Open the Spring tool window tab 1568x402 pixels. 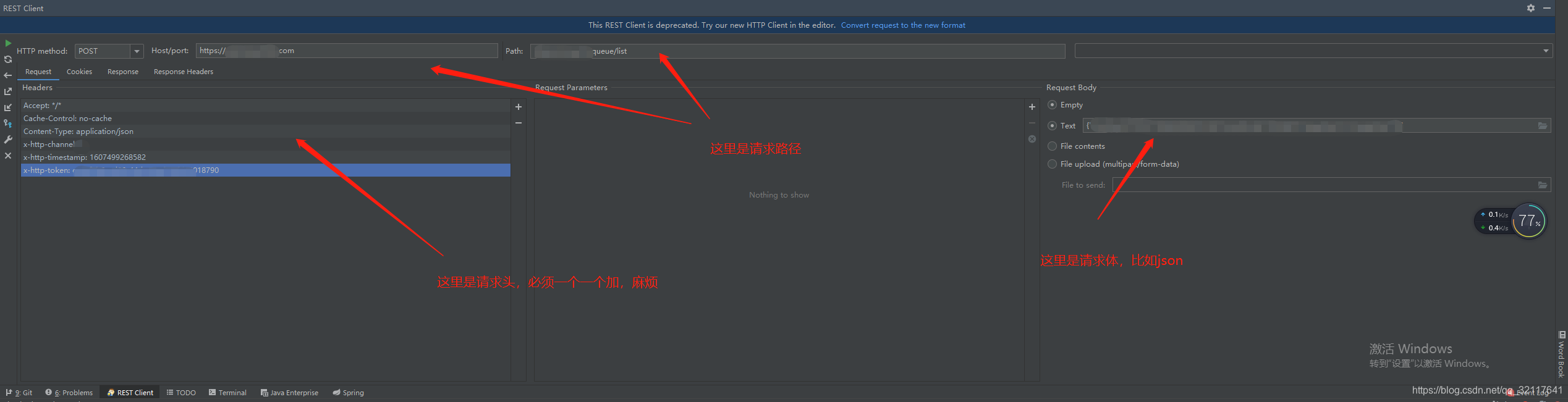pyautogui.click(x=349, y=393)
